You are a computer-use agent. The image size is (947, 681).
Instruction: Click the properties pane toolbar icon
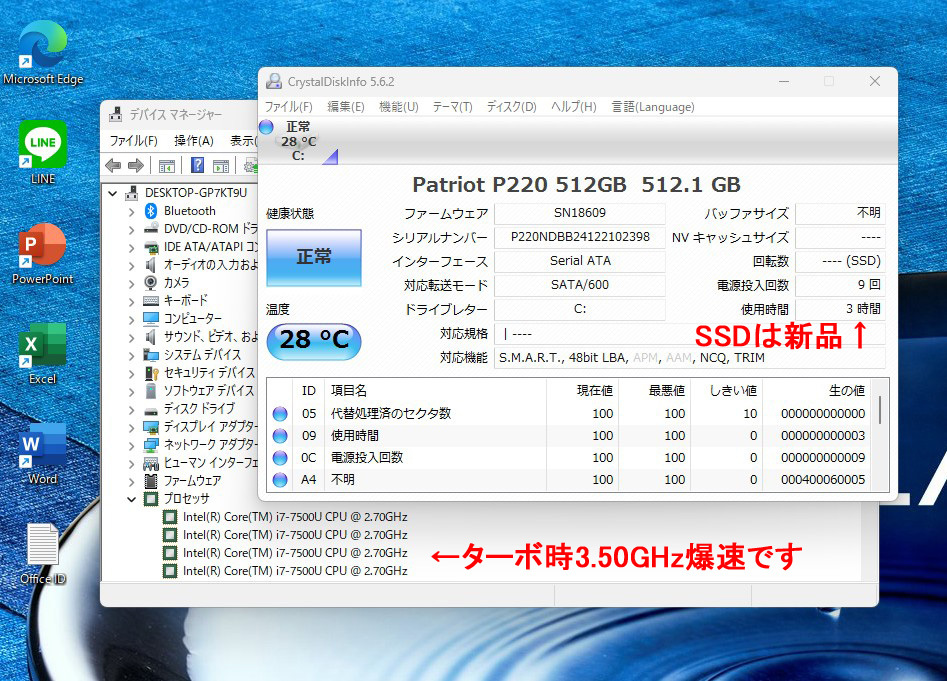[x=221, y=165]
